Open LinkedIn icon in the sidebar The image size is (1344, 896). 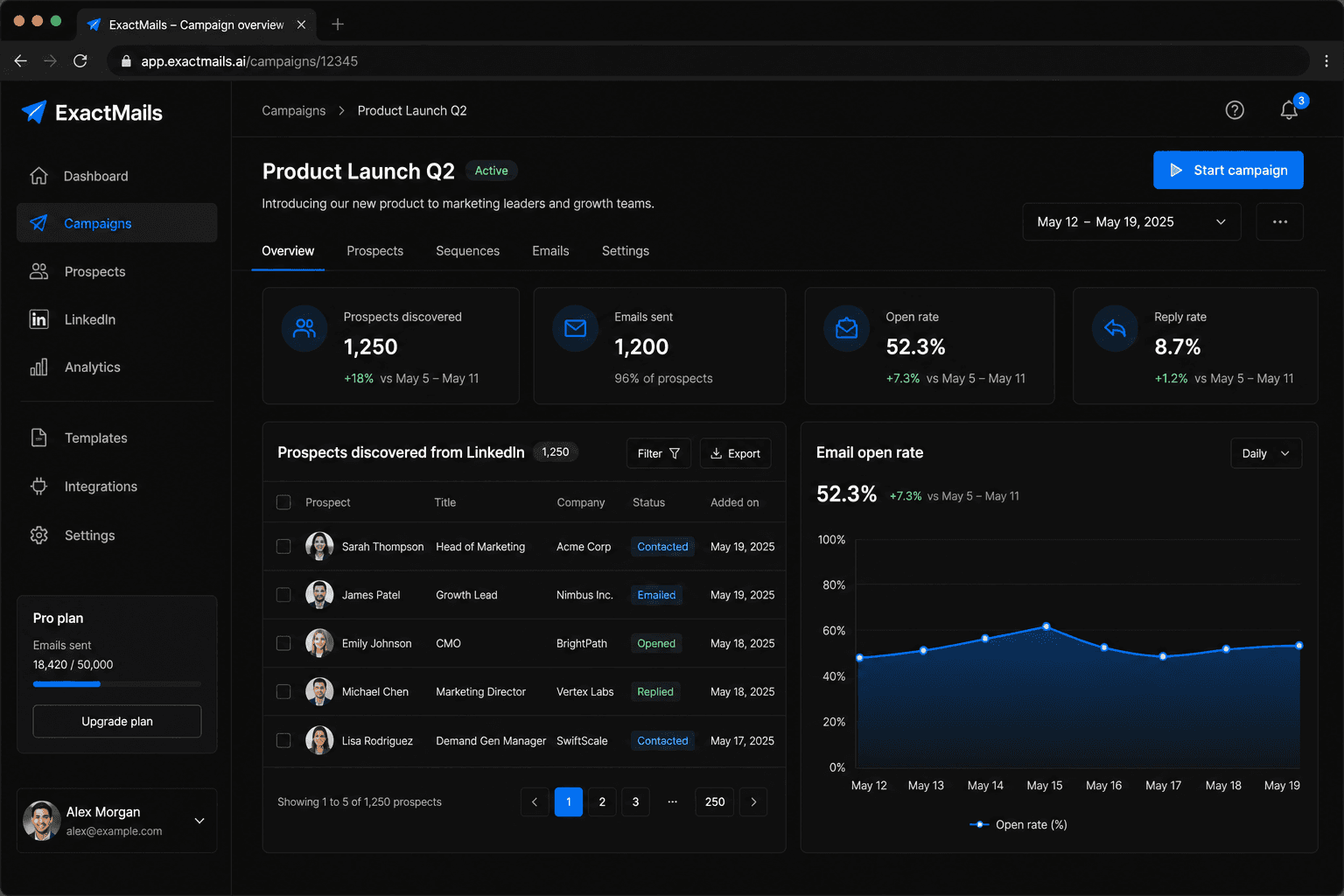pyautogui.click(x=38, y=319)
